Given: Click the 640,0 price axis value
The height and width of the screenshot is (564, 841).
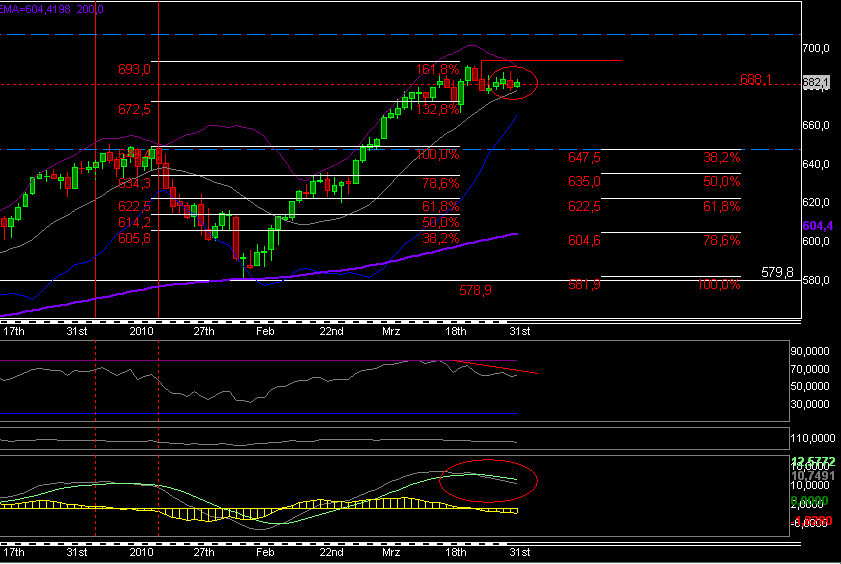Looking at the screenshot, I should tap(815, 164).
